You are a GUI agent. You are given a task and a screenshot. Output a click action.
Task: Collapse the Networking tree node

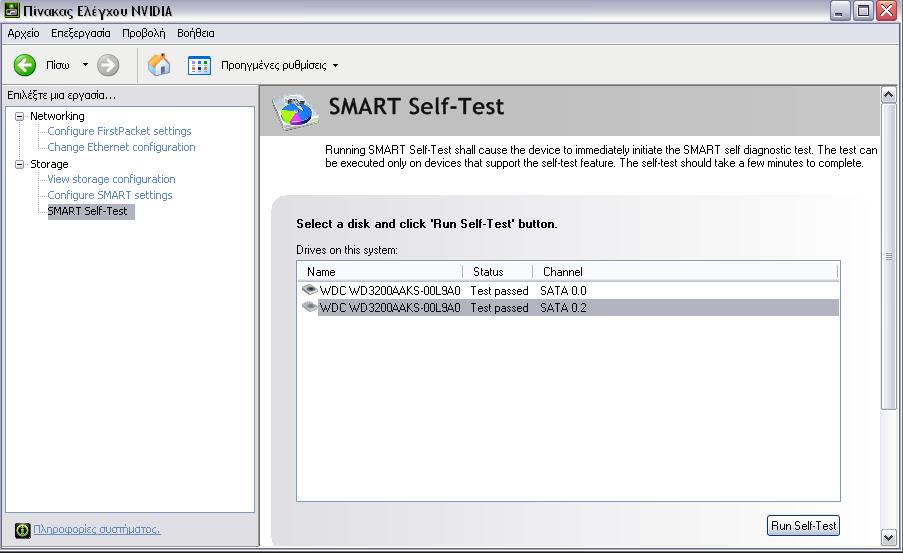click(20, 116)
